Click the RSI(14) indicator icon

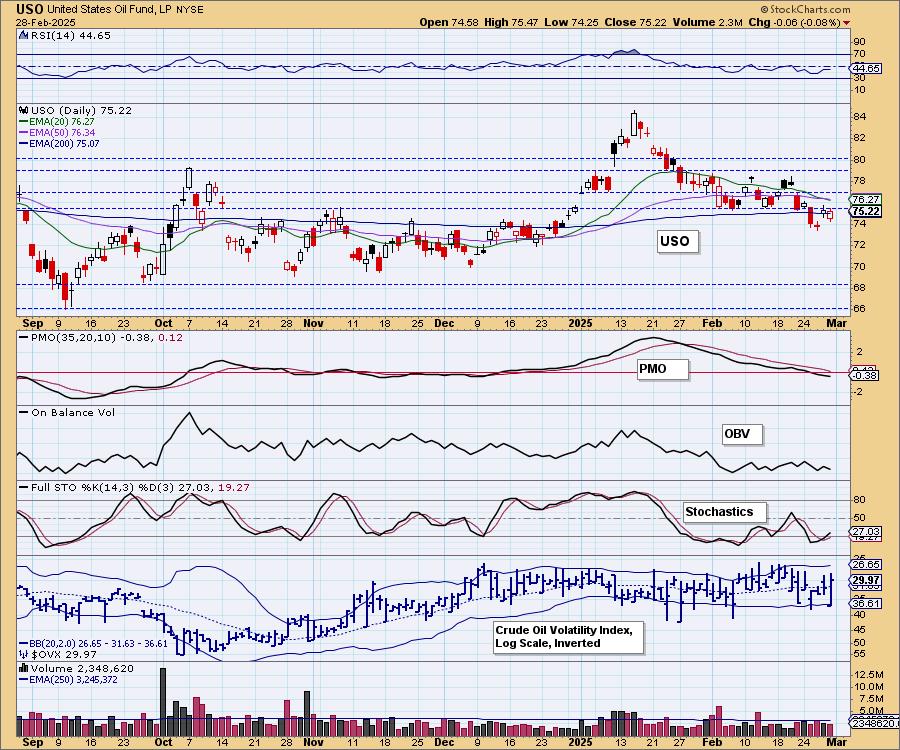pos(24,35)
